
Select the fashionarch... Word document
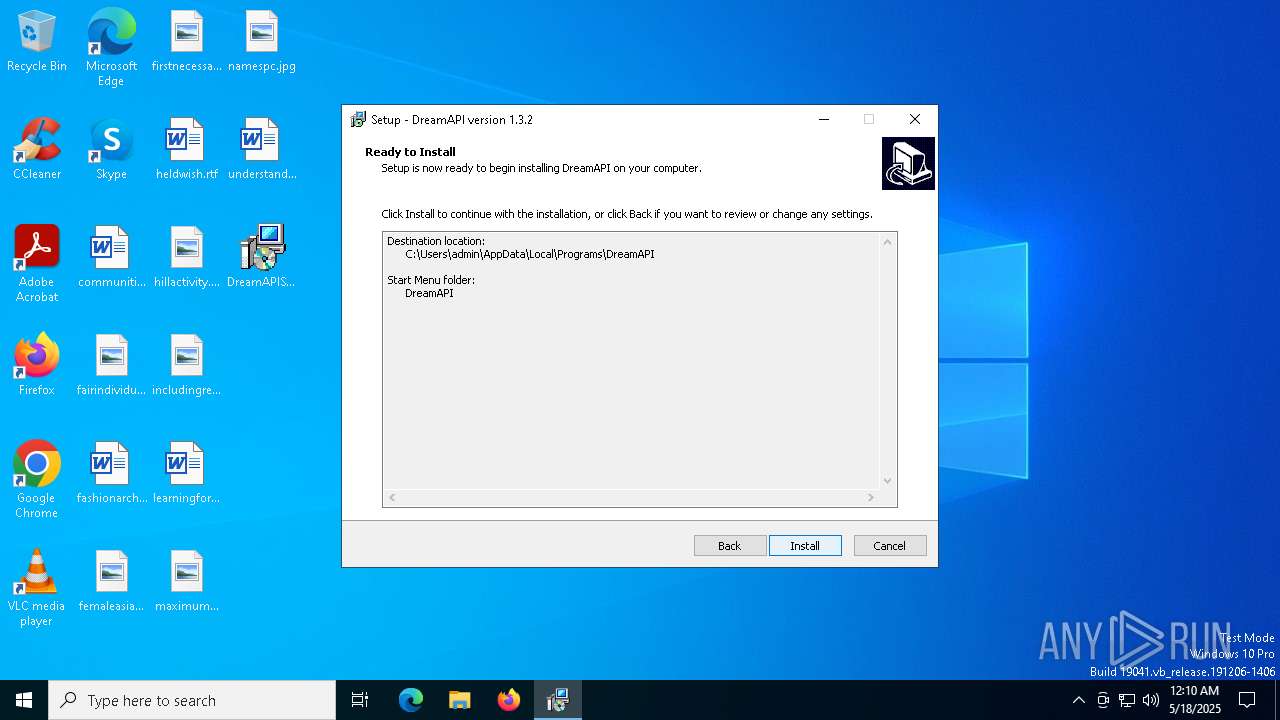tap(111, 473)
